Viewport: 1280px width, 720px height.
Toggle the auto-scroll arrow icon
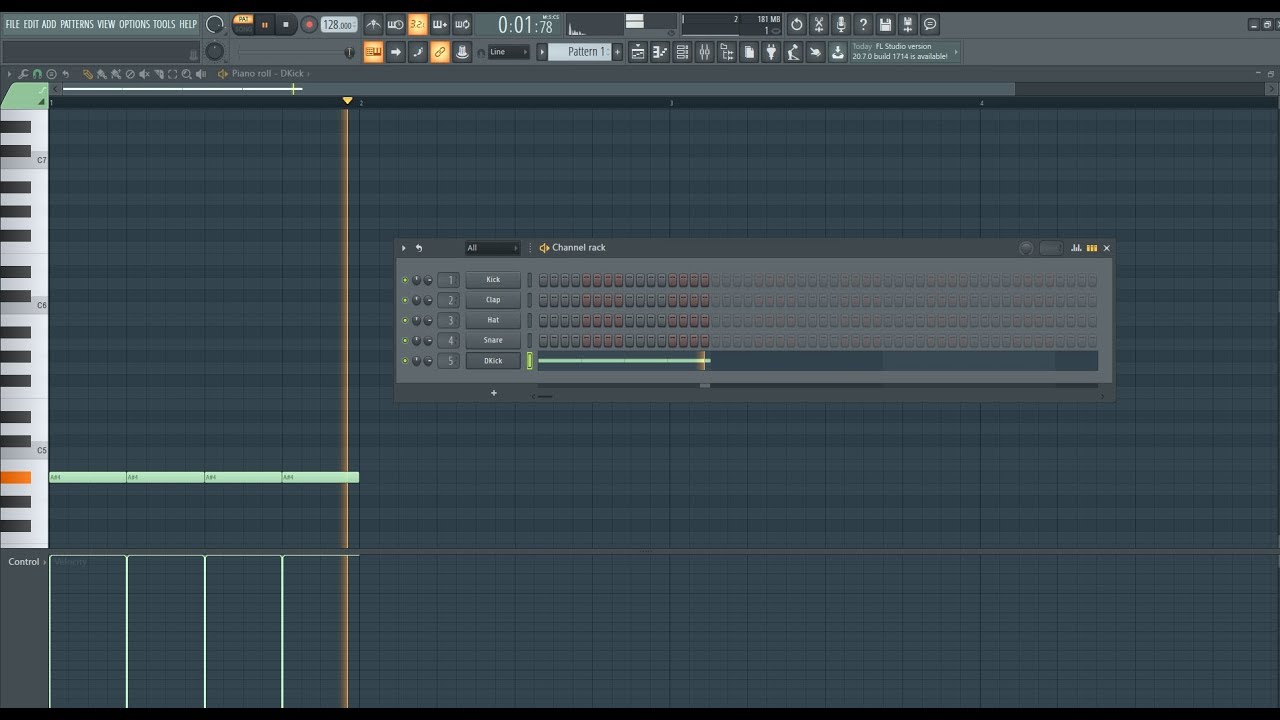(396, 52)
